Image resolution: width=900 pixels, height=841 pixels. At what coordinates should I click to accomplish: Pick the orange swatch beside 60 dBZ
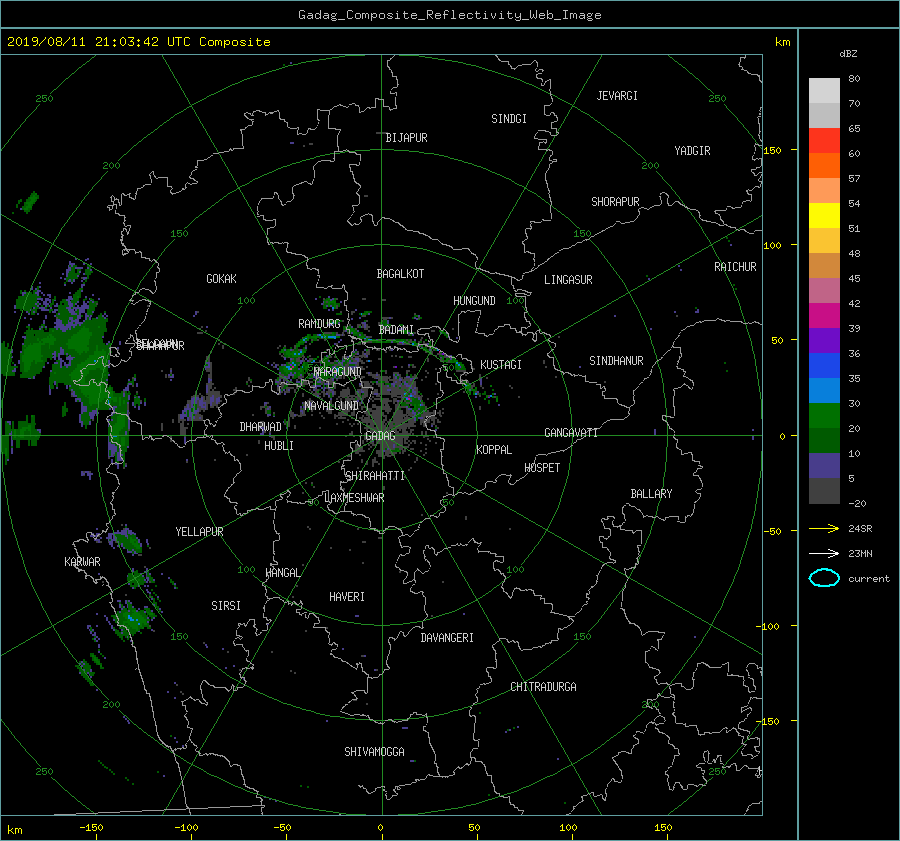coord(824,165)
